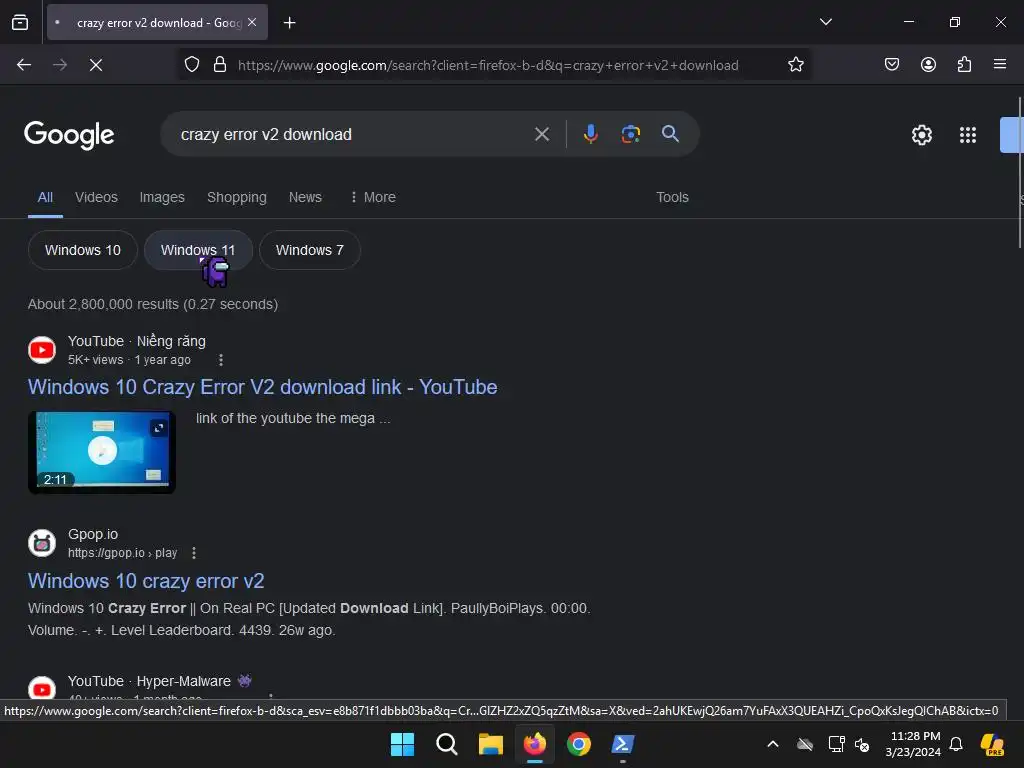Select the All results tab

[45, 197]
